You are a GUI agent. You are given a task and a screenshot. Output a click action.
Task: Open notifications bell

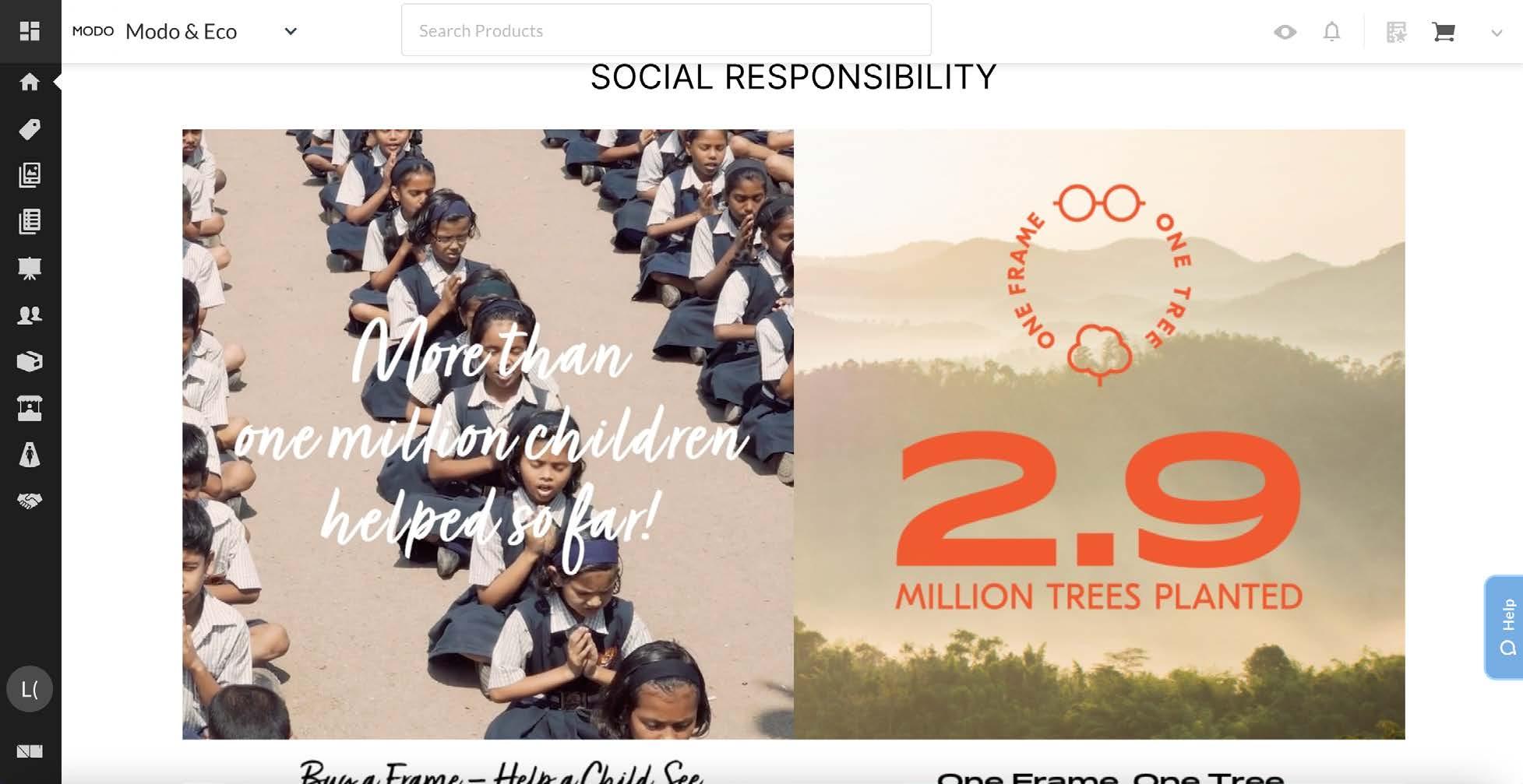tap(1332, 32)
